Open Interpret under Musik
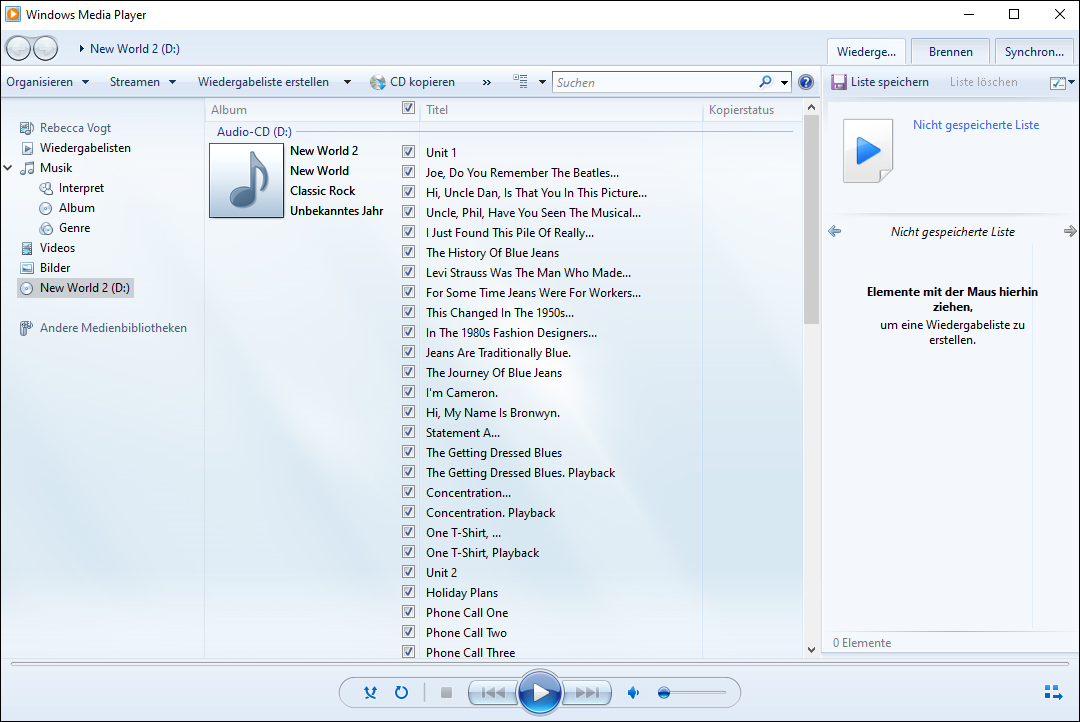Image resolution: width=1080 pixels, height=722 pixels. 81,188
